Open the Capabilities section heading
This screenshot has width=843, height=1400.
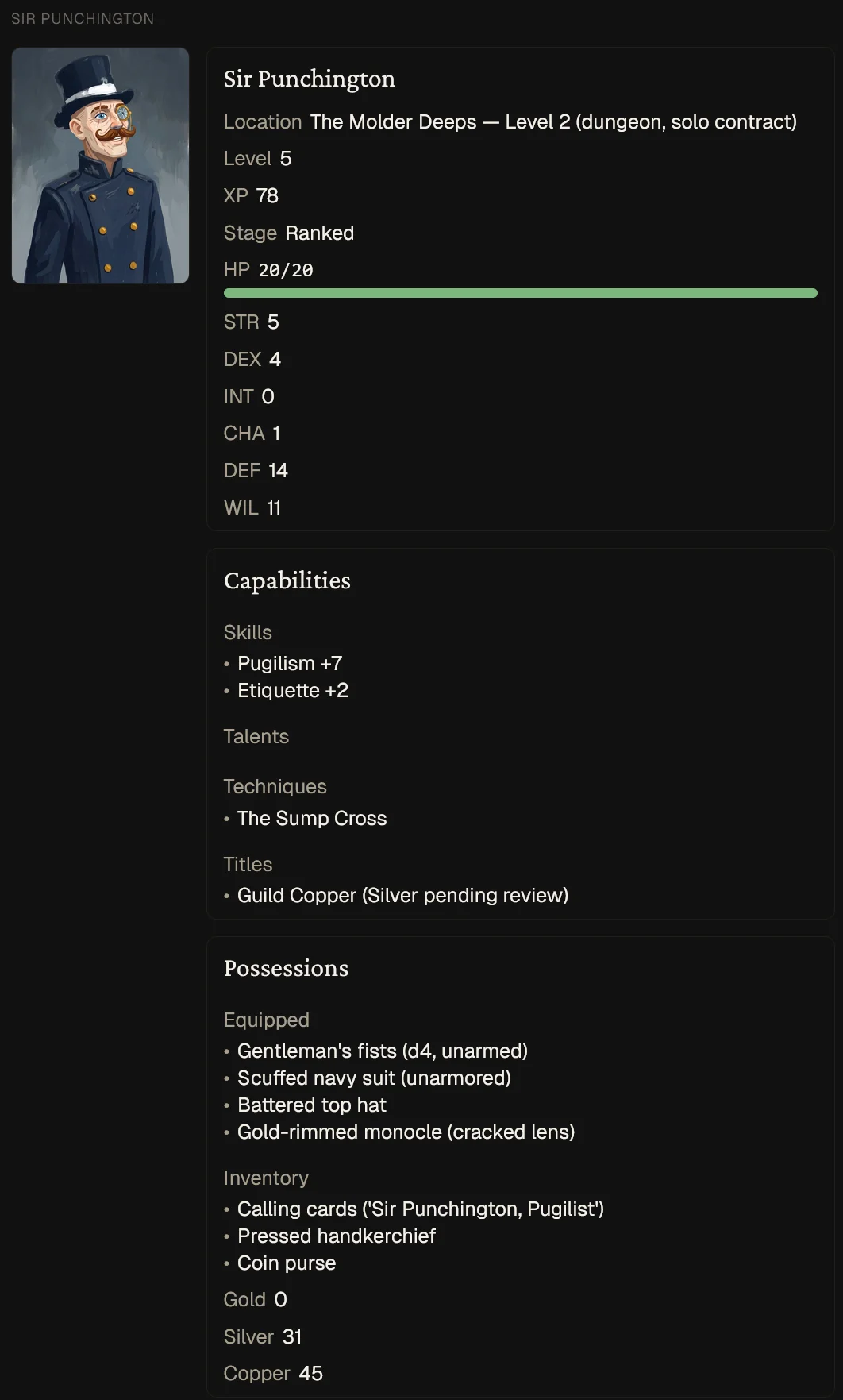287,580
